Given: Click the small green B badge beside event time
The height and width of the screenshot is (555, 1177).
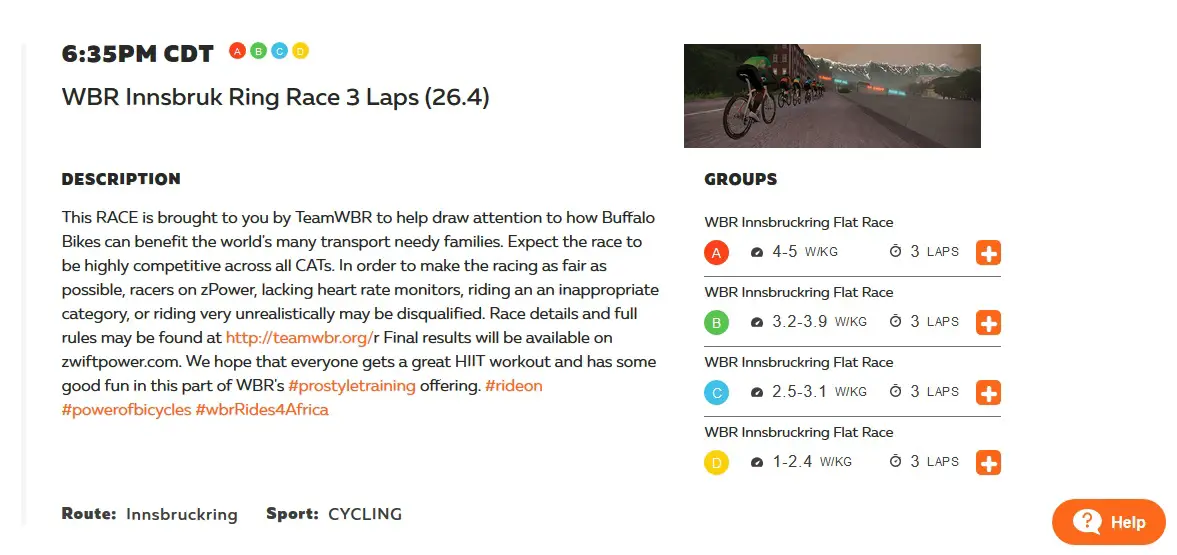Looking at the screenshot, I should [258, 51].
